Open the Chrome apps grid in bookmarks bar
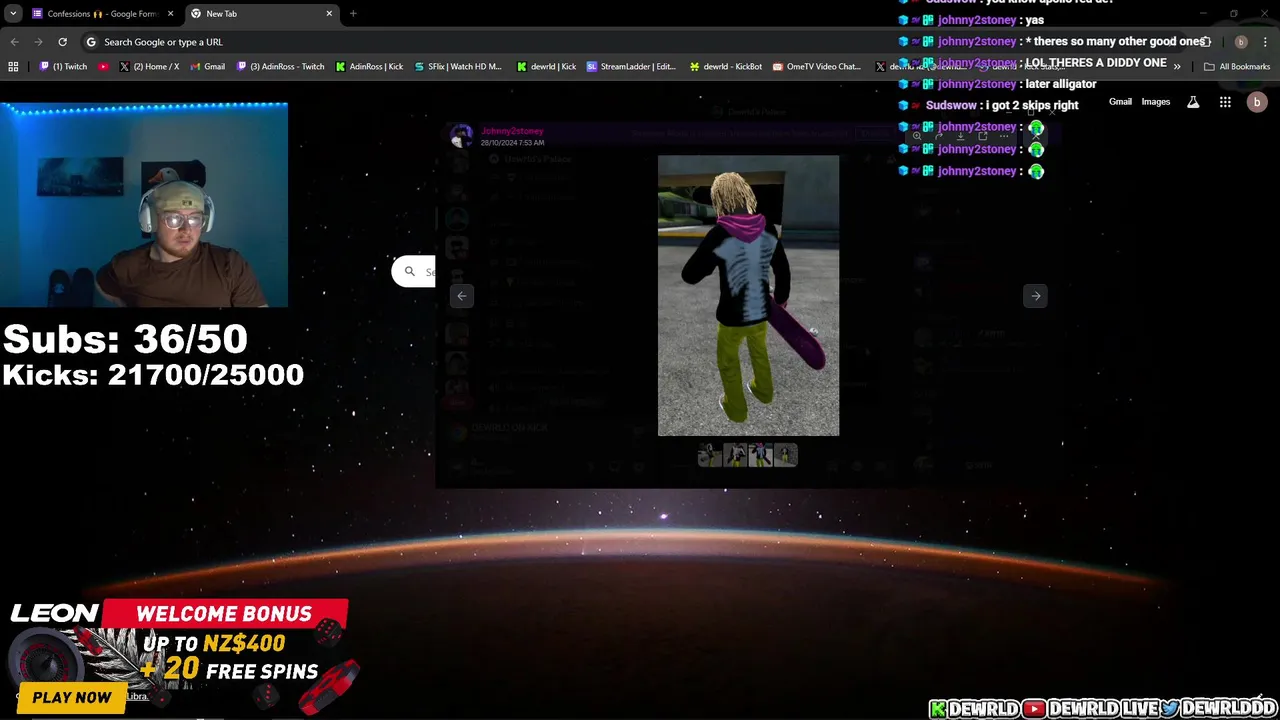 click(x=13, y=67)
